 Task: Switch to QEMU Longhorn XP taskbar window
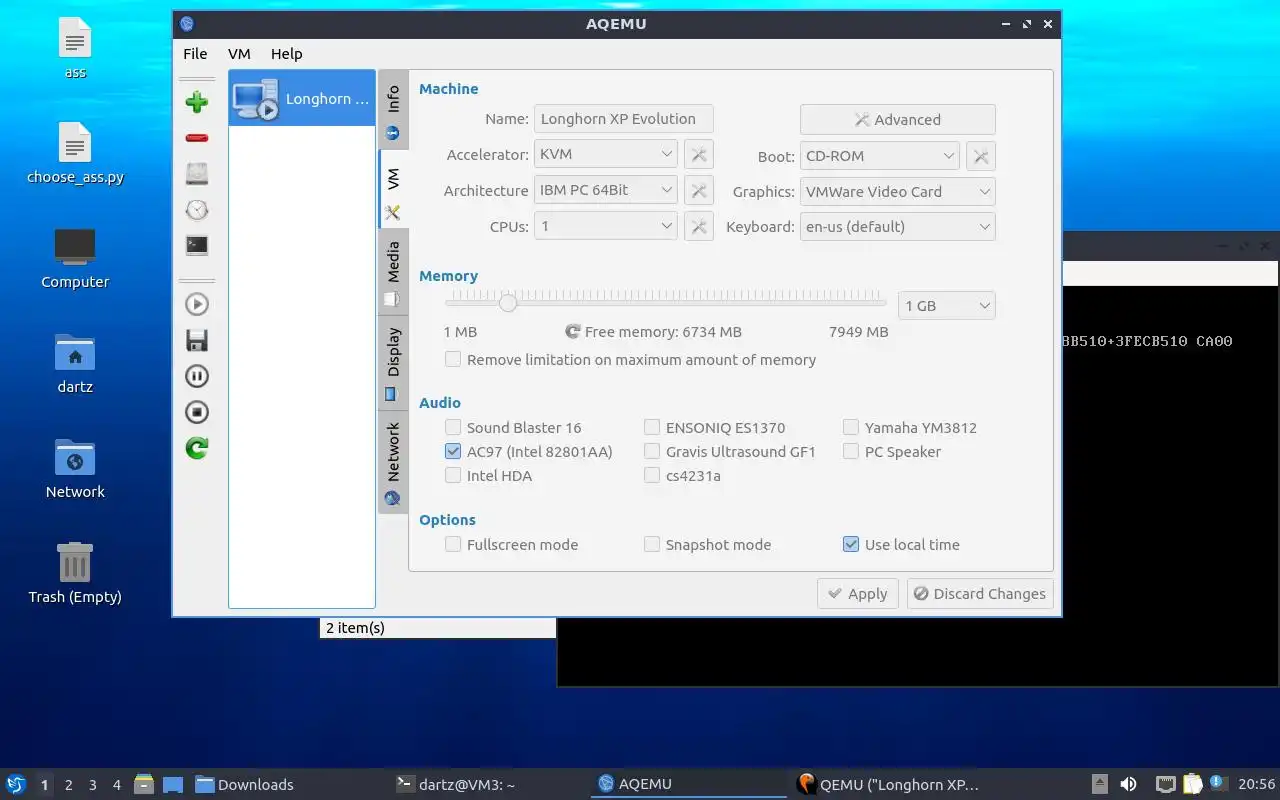pyautogui.click(x=890, y=784)
